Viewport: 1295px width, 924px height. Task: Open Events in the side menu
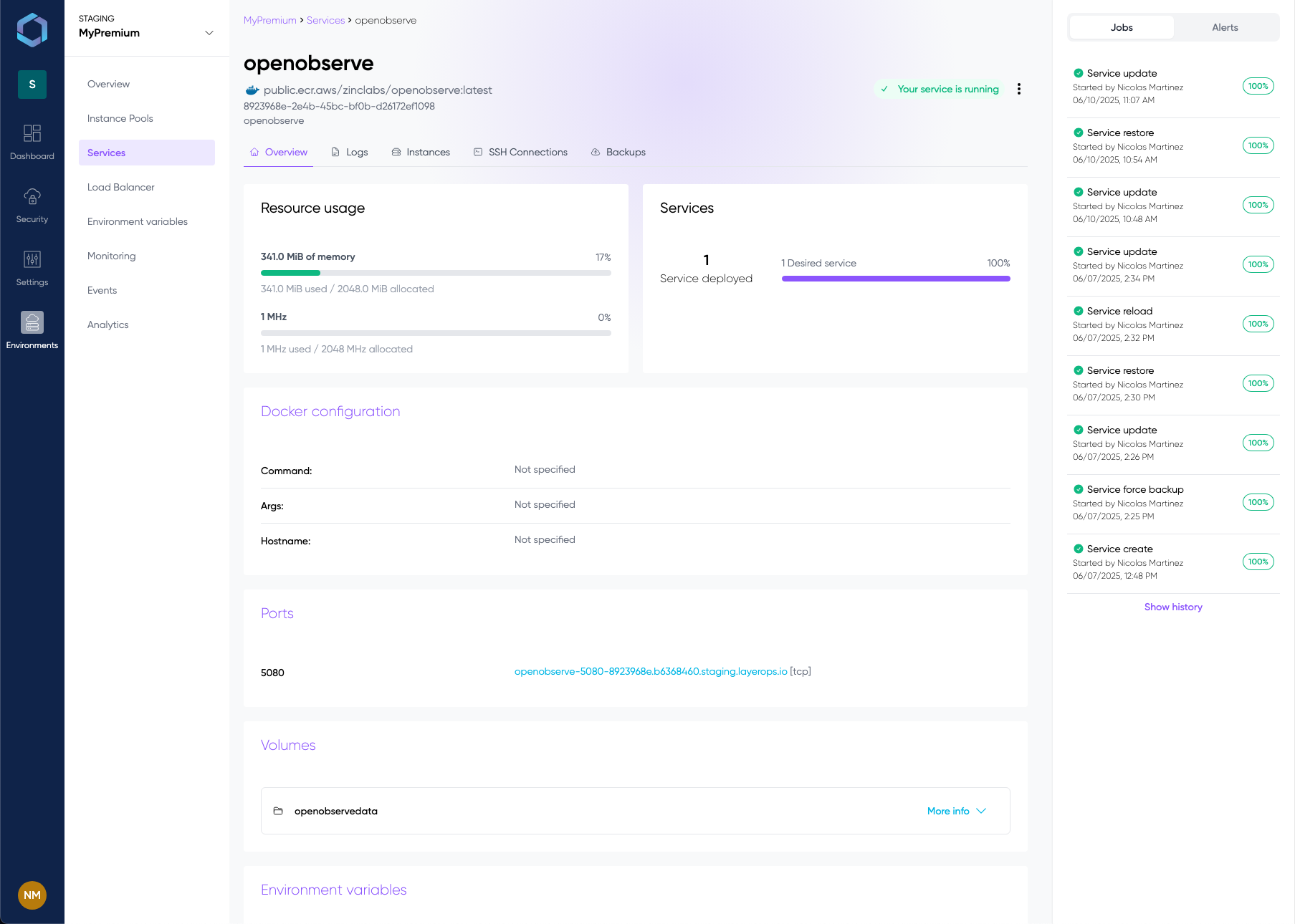click(147, 290)
